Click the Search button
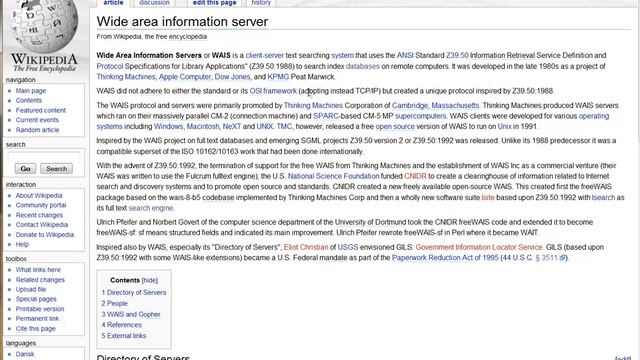This screenshot has width=640, height=360. (x=56, y=169)
